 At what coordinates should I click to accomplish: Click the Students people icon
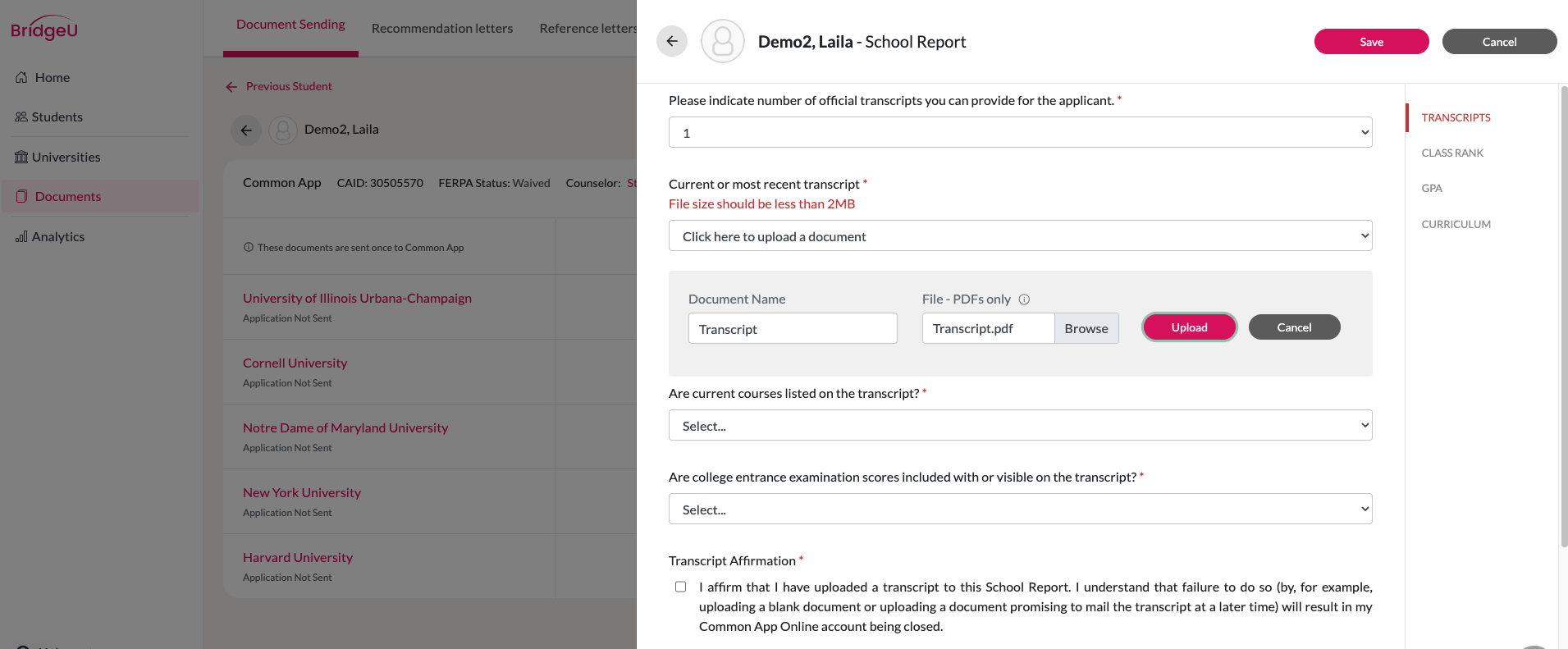[21, 117]
